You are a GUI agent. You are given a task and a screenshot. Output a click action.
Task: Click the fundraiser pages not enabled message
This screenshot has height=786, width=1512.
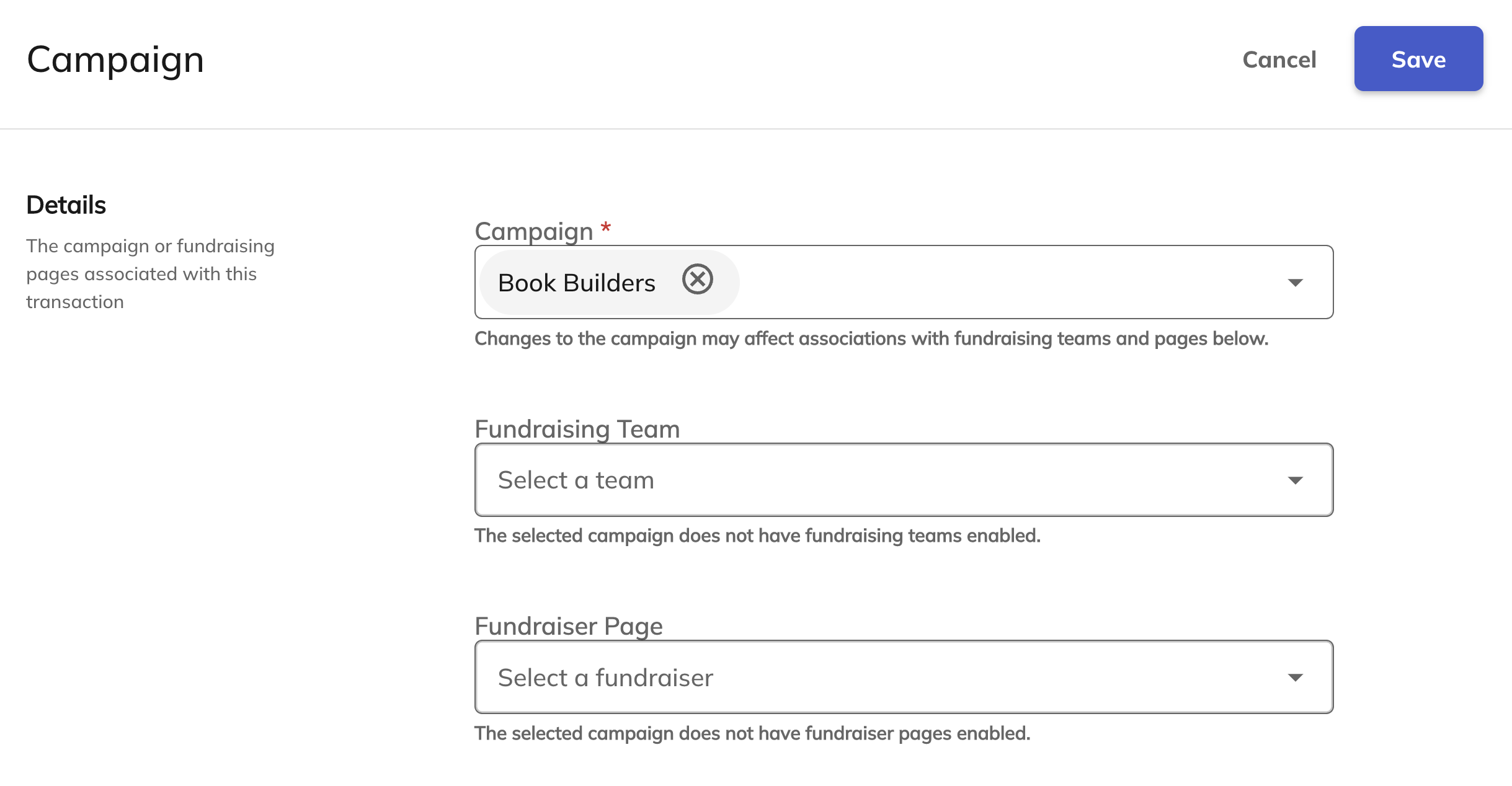[x=752, y=733]
